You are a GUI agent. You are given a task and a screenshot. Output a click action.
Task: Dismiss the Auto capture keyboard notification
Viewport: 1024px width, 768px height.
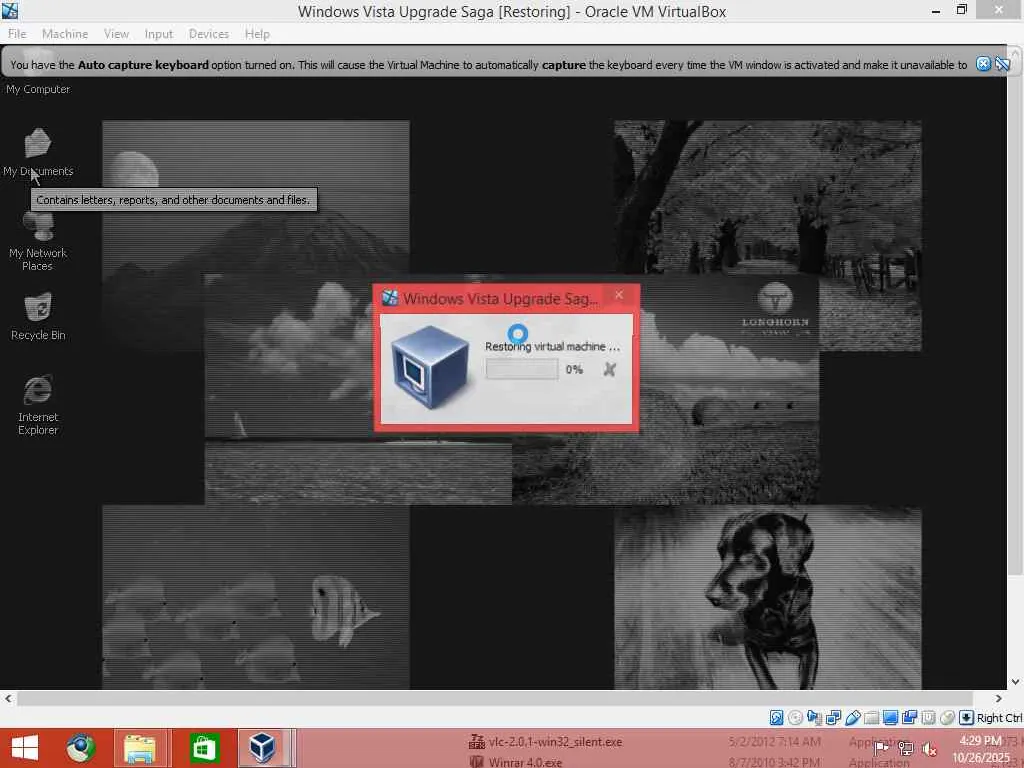[x=983, y=64]
